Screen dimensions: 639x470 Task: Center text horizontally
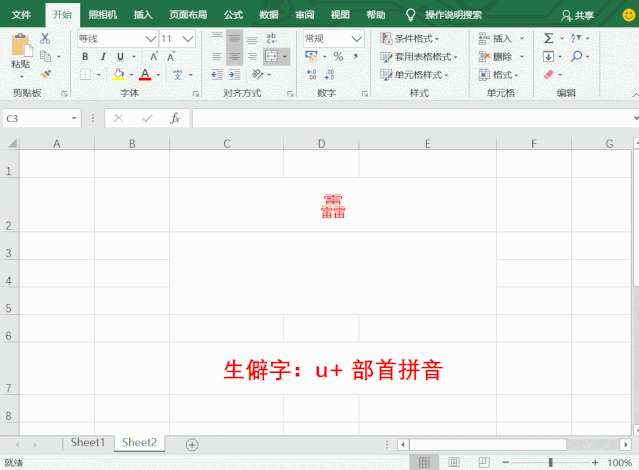point(234,57)
